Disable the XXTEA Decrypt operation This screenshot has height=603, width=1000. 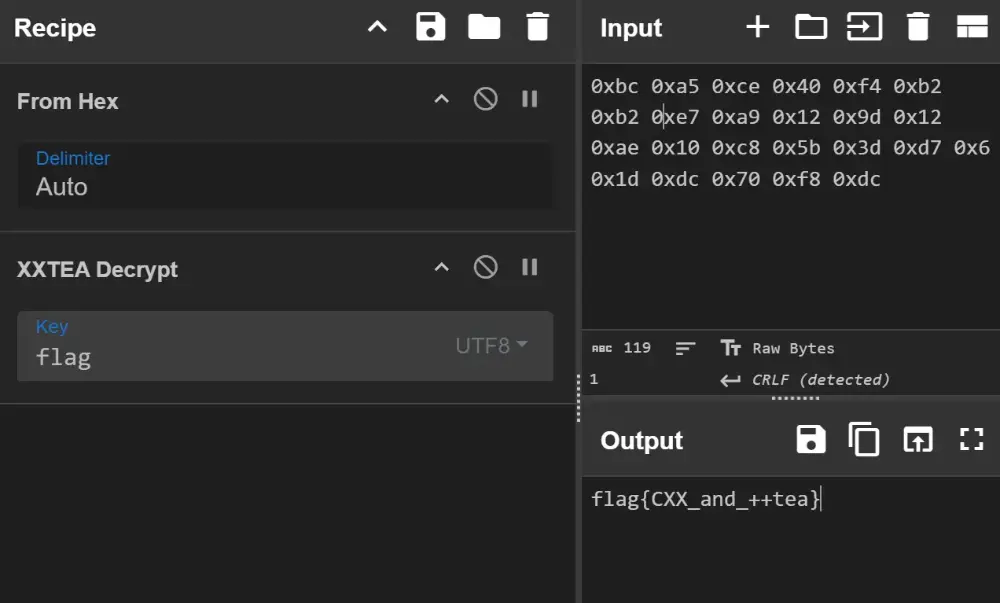(486, 267)
